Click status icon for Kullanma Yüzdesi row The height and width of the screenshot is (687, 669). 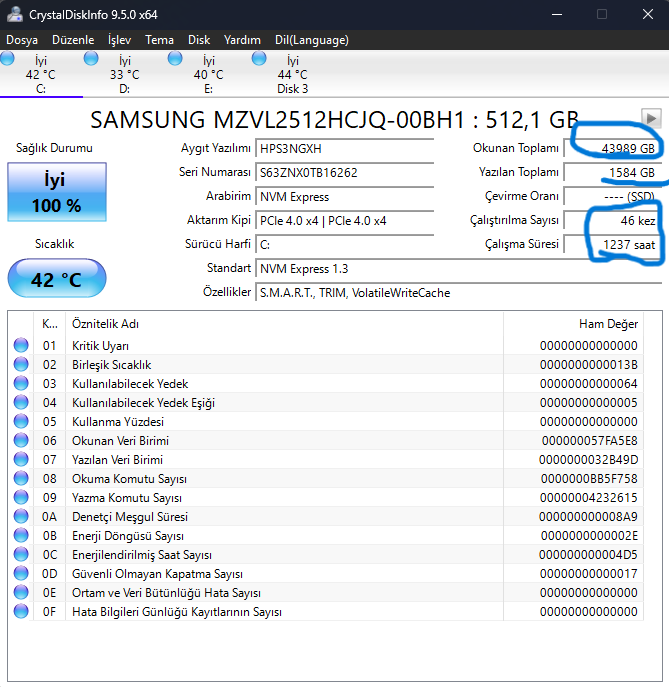point(21,421)
